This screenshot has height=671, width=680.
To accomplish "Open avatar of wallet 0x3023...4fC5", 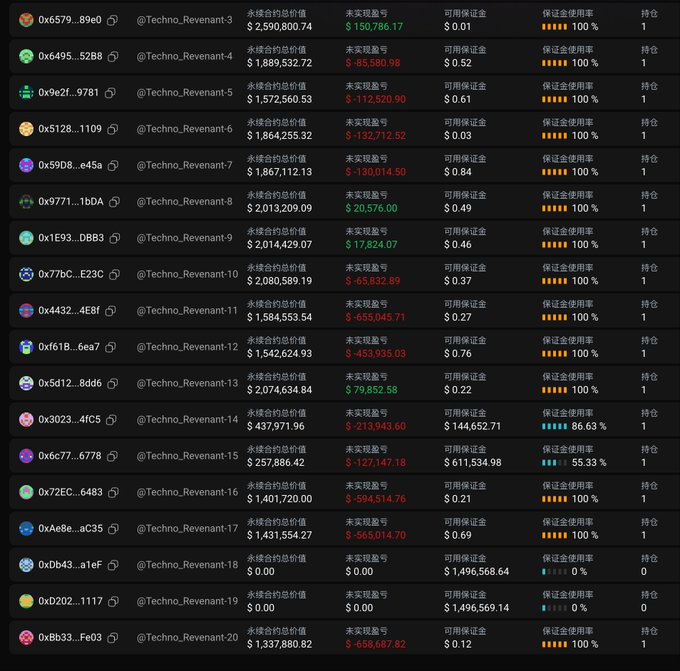I will pyautogui.click(x=26, y=419).
